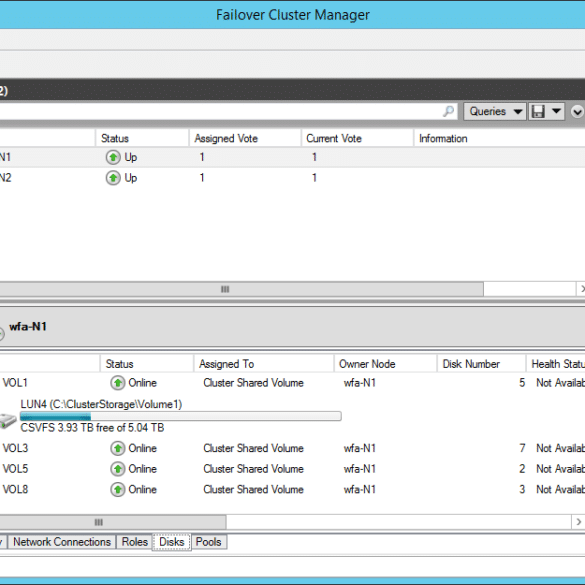Image resolution: width=585 pixels, height=585 pixels.
Task: Click VOL3 Cluster Shared Volume cell
Action: (x=253, y=448)
